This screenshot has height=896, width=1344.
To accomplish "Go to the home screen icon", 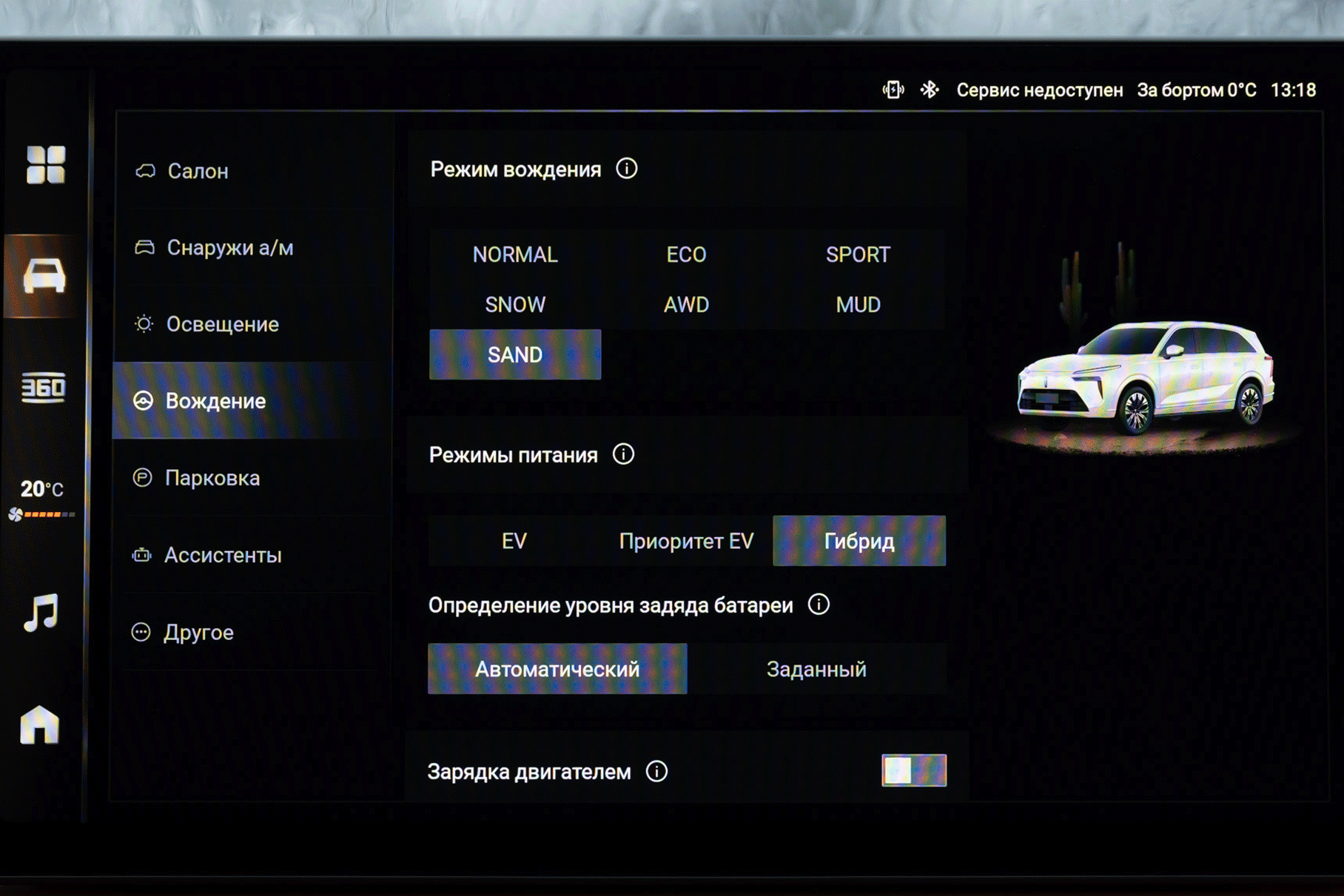I will [x=39, y=724].
